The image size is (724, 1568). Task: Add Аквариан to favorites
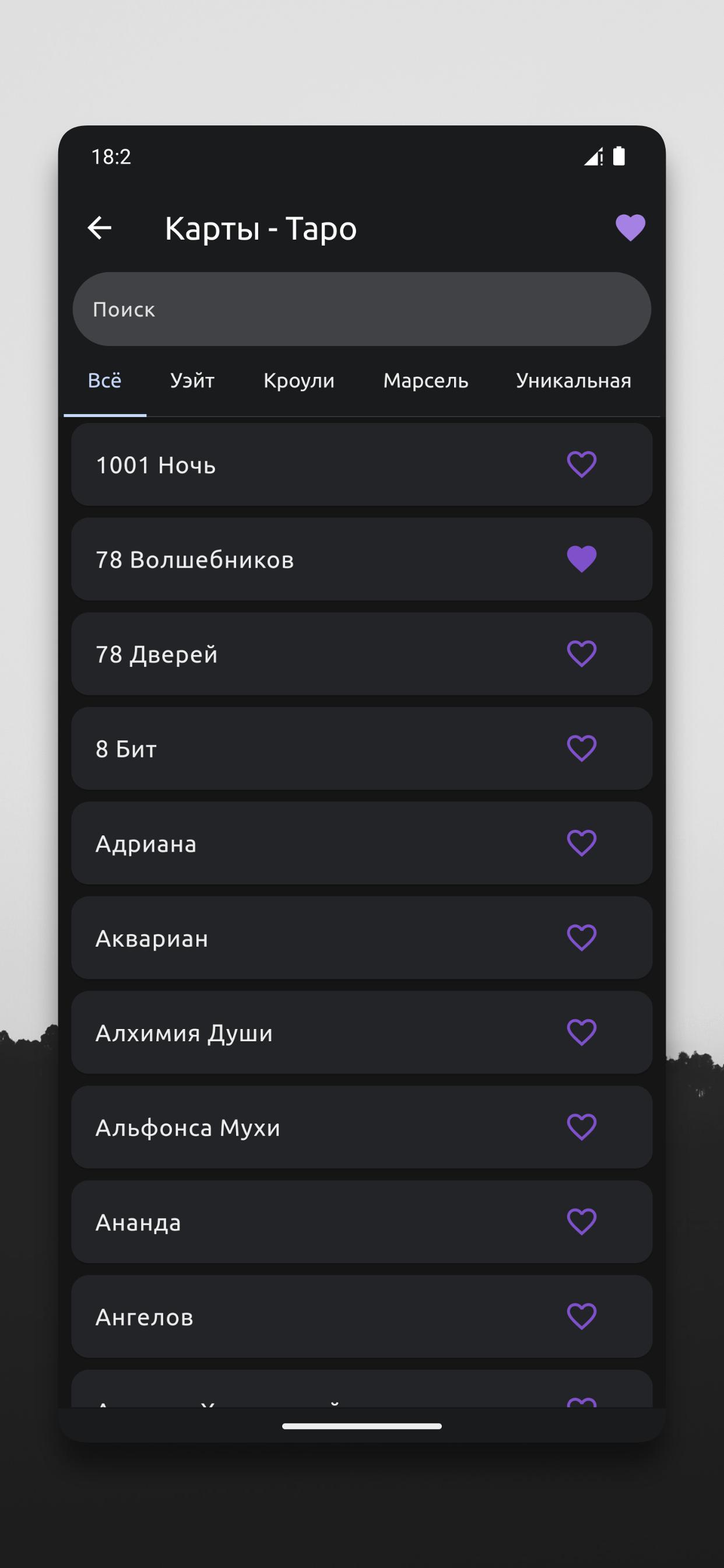[x=582, y=938]
